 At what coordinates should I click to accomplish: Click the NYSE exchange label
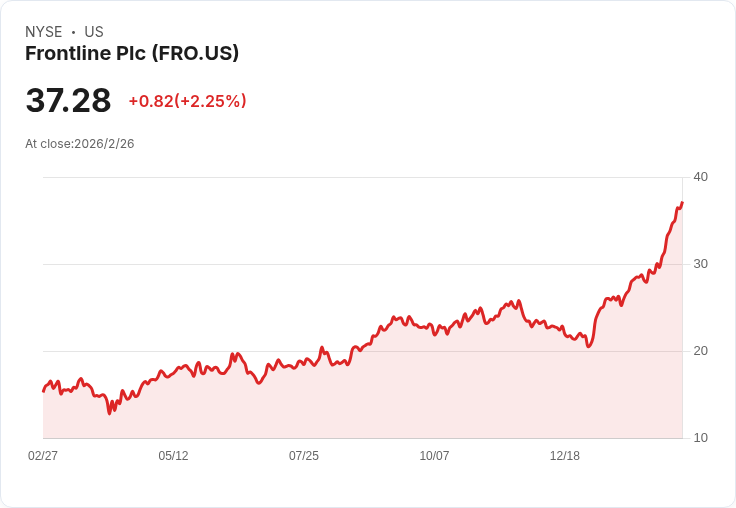tap(44, 32)
